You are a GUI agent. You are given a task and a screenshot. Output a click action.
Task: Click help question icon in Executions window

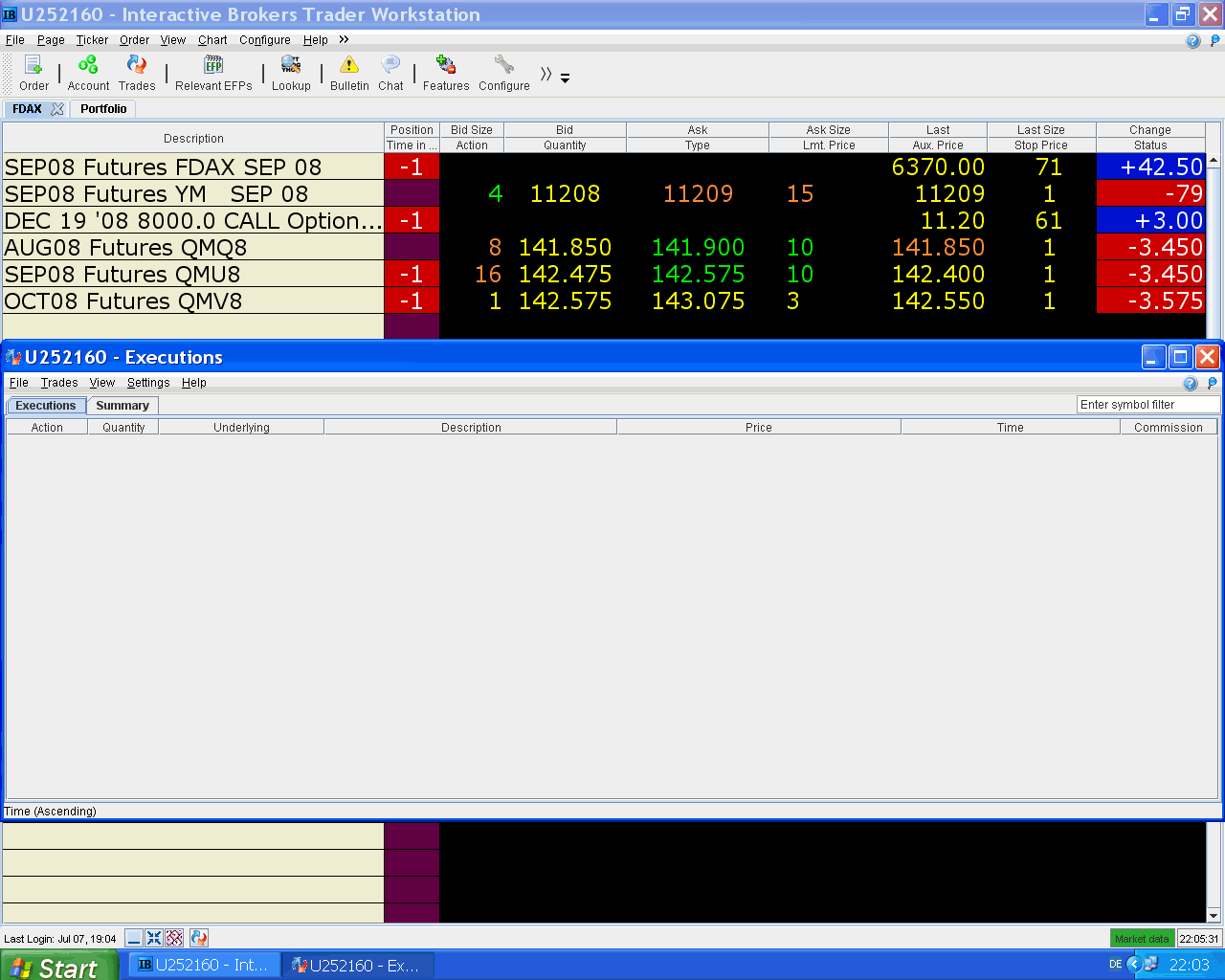click(1190, 383)
